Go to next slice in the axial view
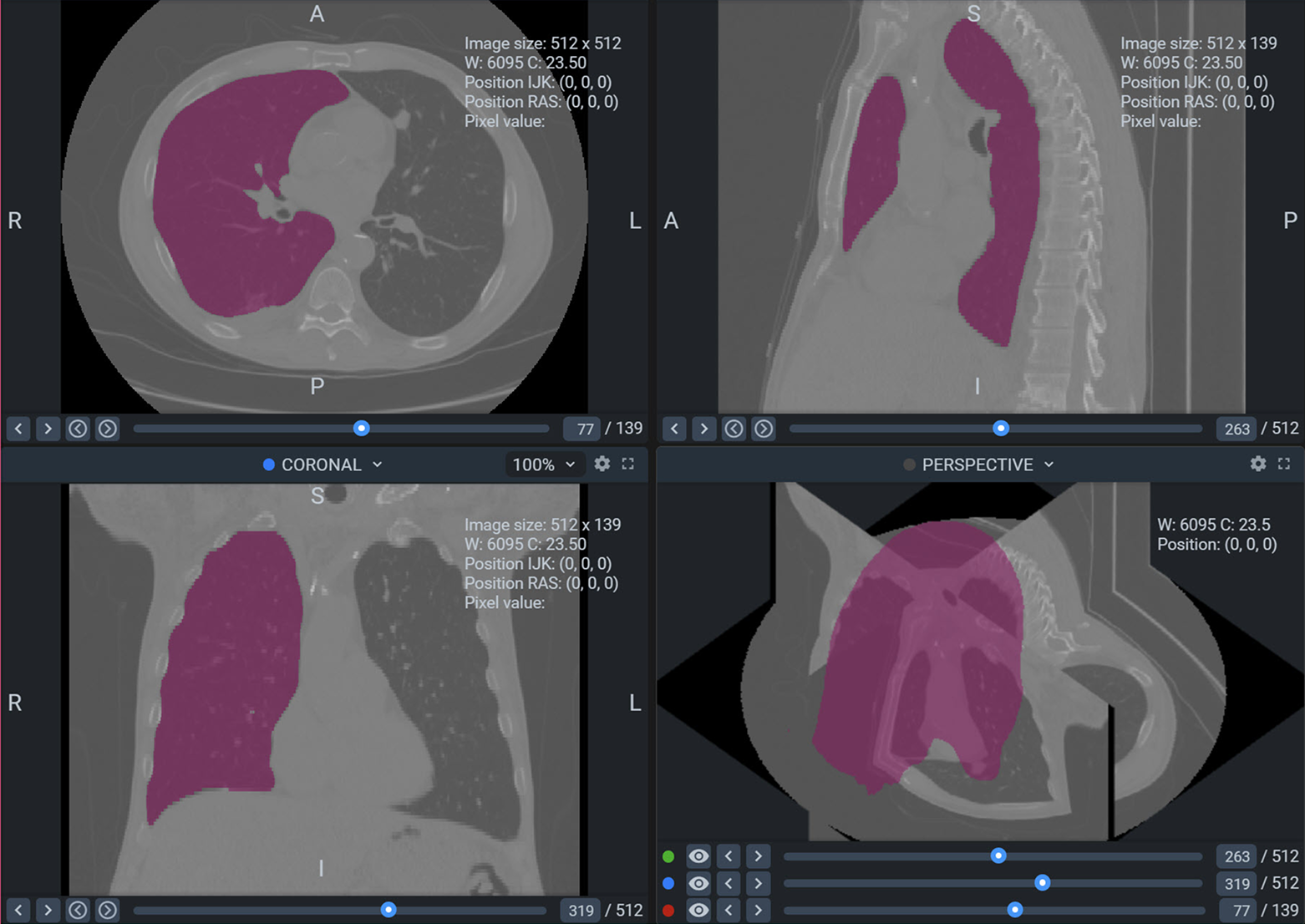The height and width of the screenshot is (924, 1305). point(48,429)
